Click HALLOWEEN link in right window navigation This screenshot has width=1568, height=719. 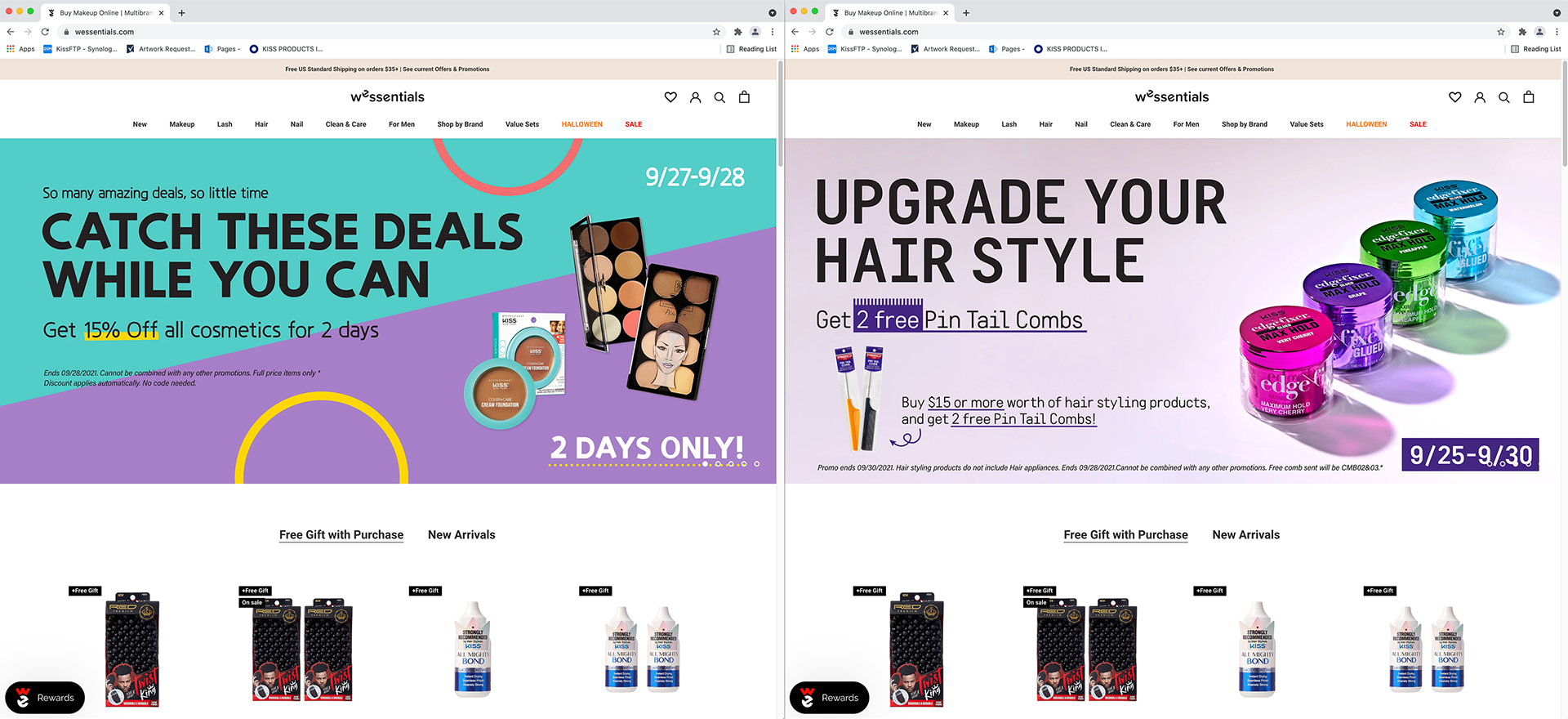tap(1366, 124)
